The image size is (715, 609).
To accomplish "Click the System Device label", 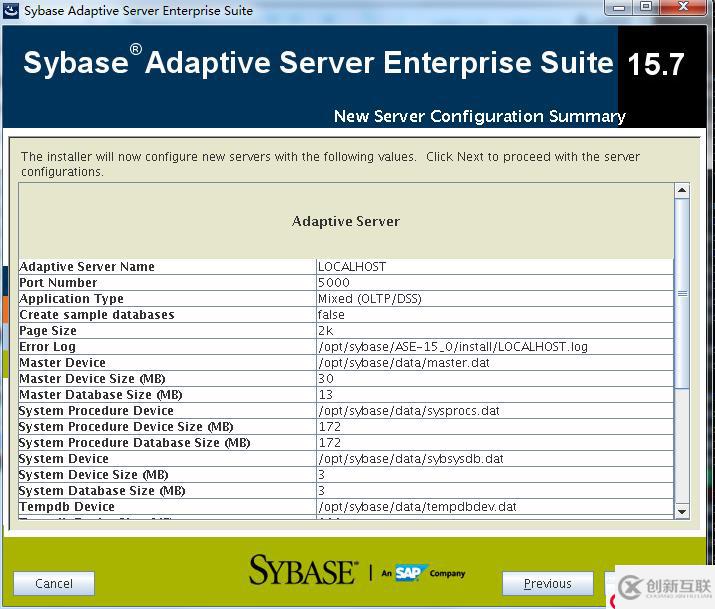I will point(64,459).
